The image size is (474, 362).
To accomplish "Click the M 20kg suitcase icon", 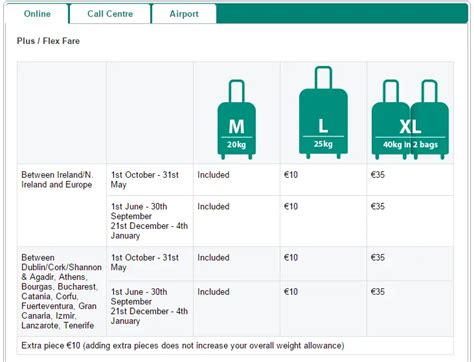I will click(x=237, y=120).
